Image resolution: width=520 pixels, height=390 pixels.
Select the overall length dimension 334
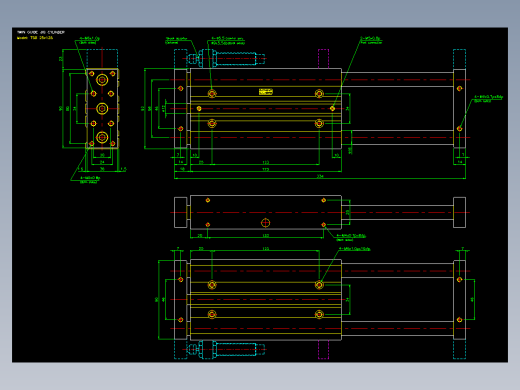pyautogui.click(x=320, y=176)
